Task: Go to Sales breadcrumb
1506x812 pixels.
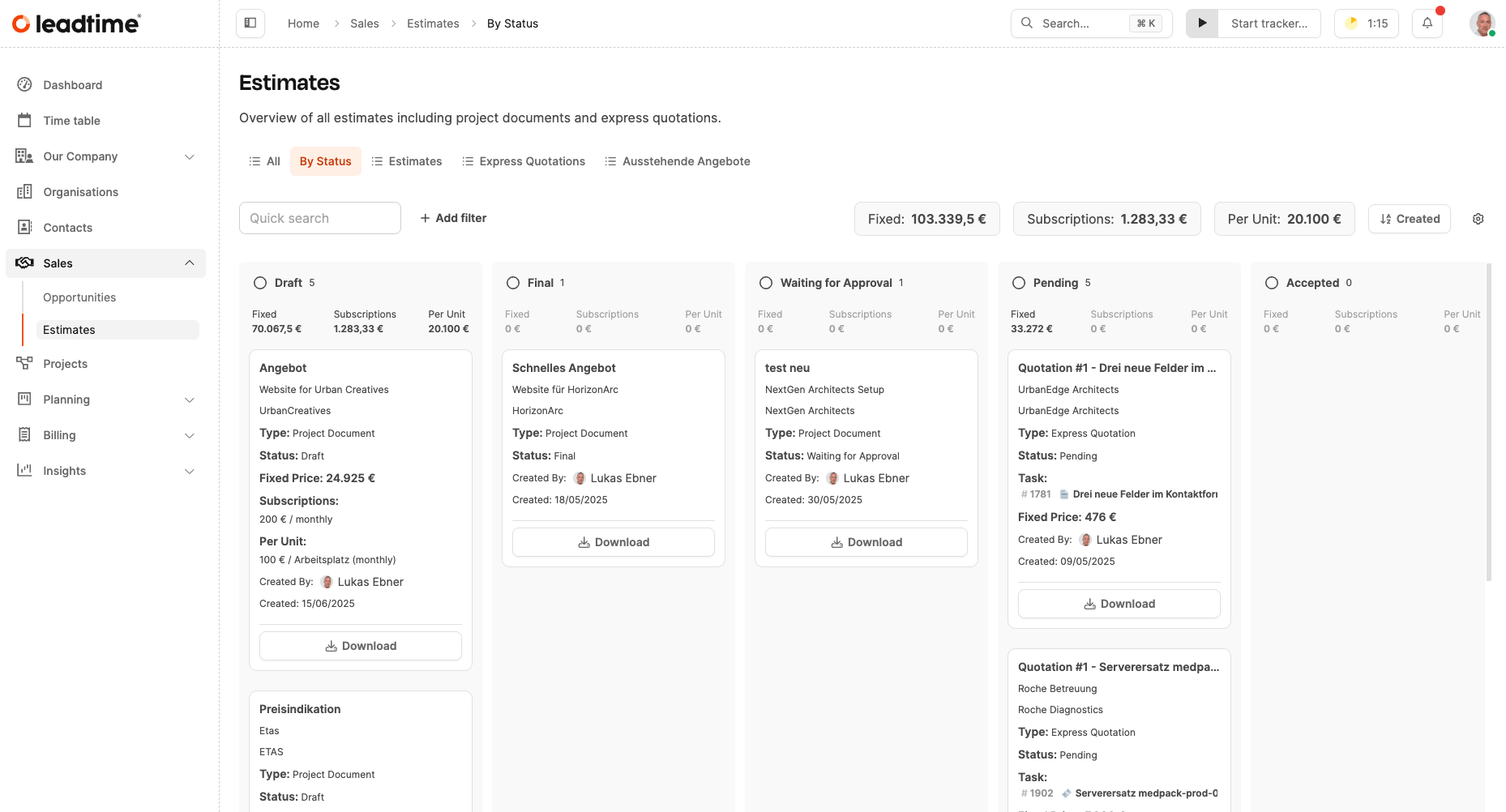Action: tap(365, 24)
